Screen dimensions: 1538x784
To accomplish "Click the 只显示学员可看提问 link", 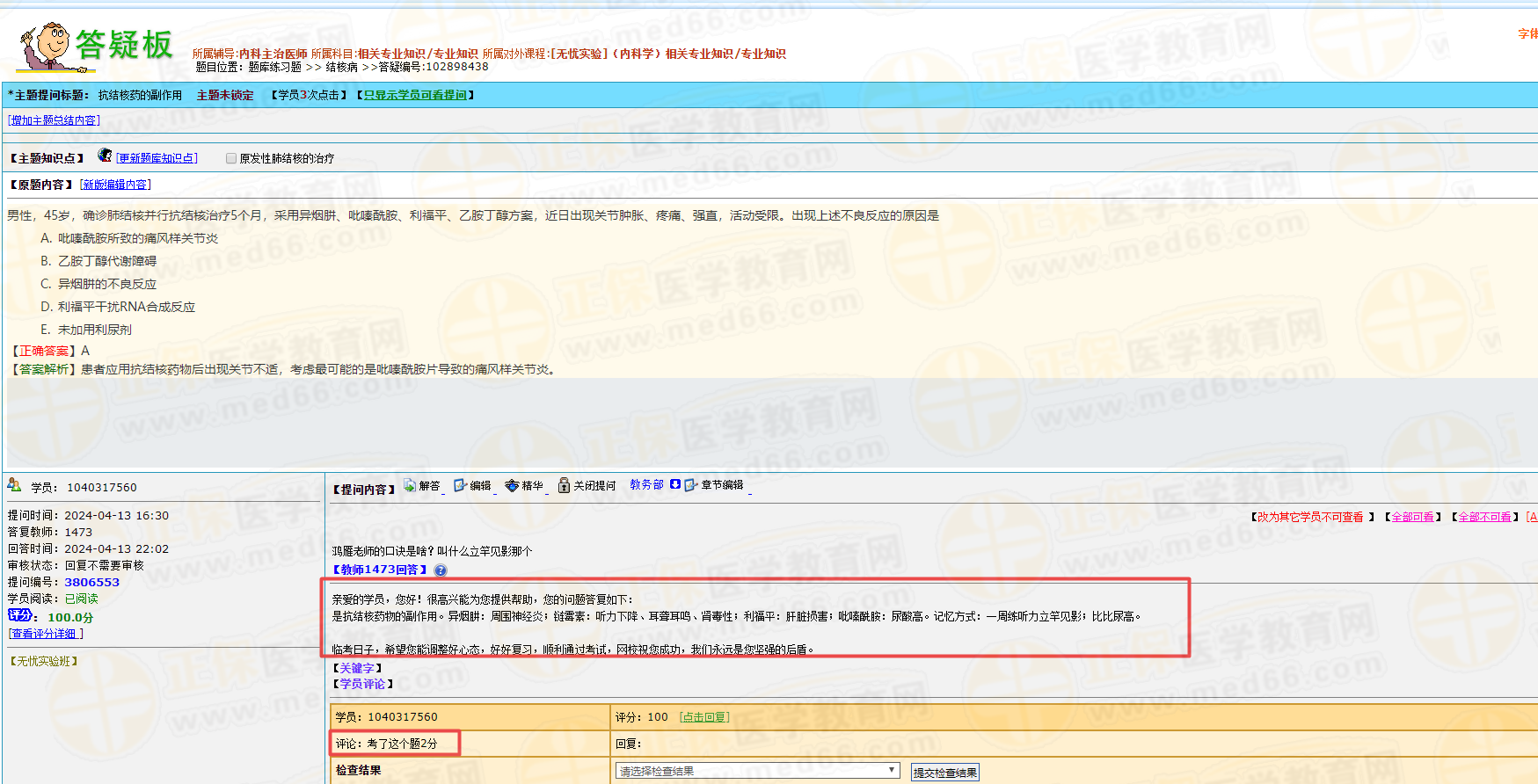I will click(x=415, y=95).
